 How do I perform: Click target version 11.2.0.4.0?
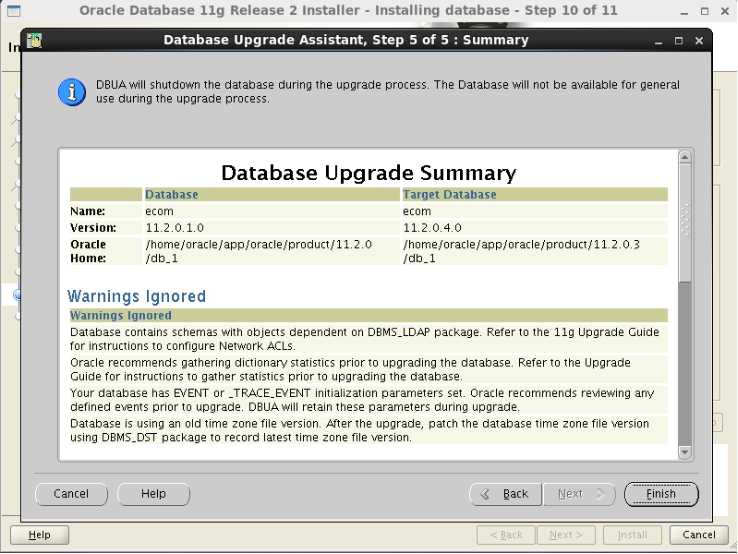pos(432,228)
